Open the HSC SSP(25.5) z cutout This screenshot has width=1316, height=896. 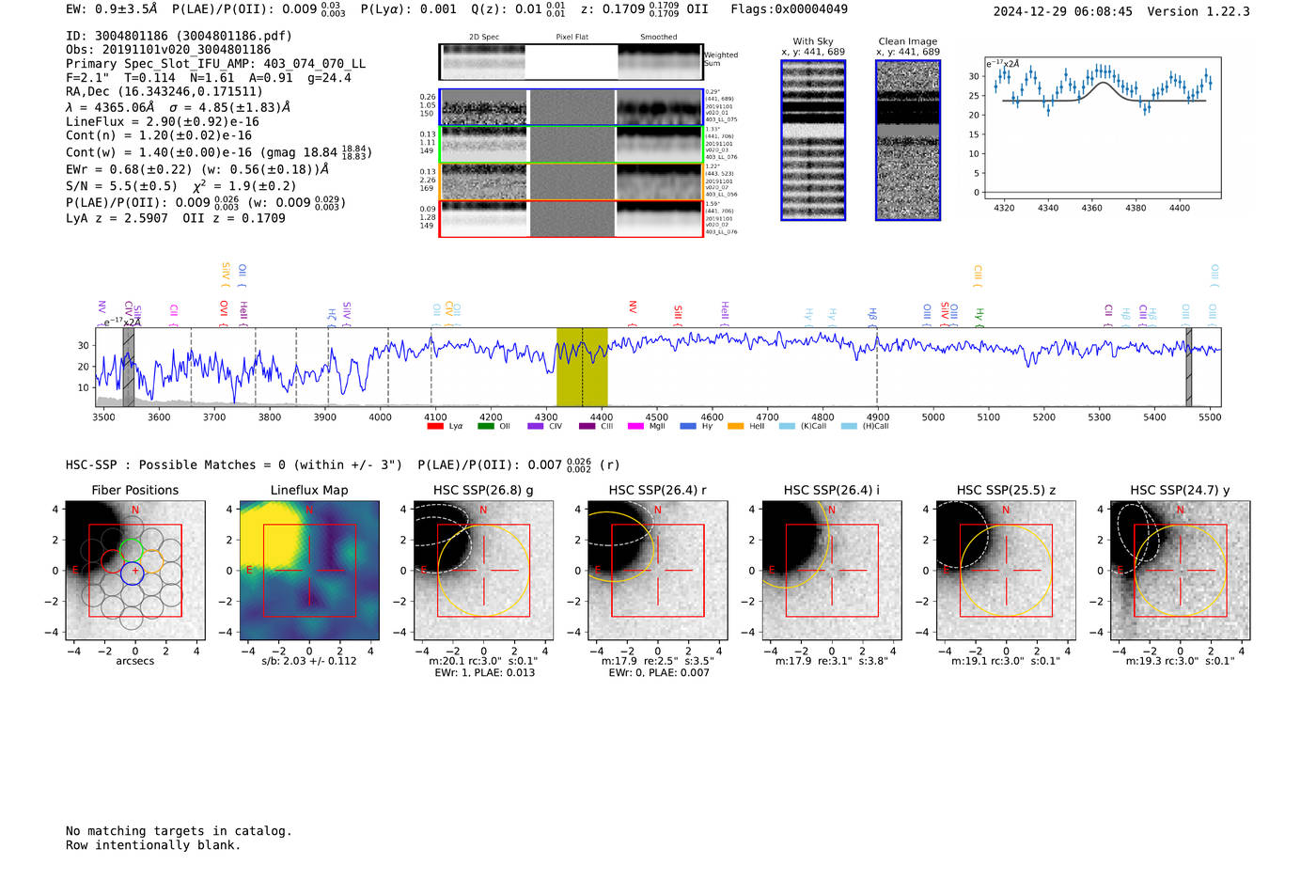click(1006, 571)
